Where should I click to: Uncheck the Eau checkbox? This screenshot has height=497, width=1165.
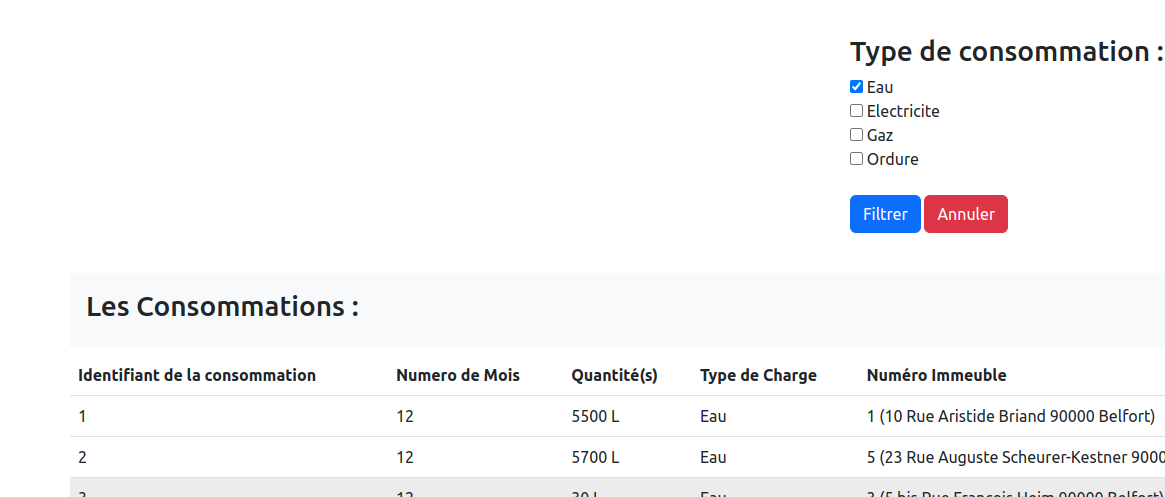(x=856, y=87)
